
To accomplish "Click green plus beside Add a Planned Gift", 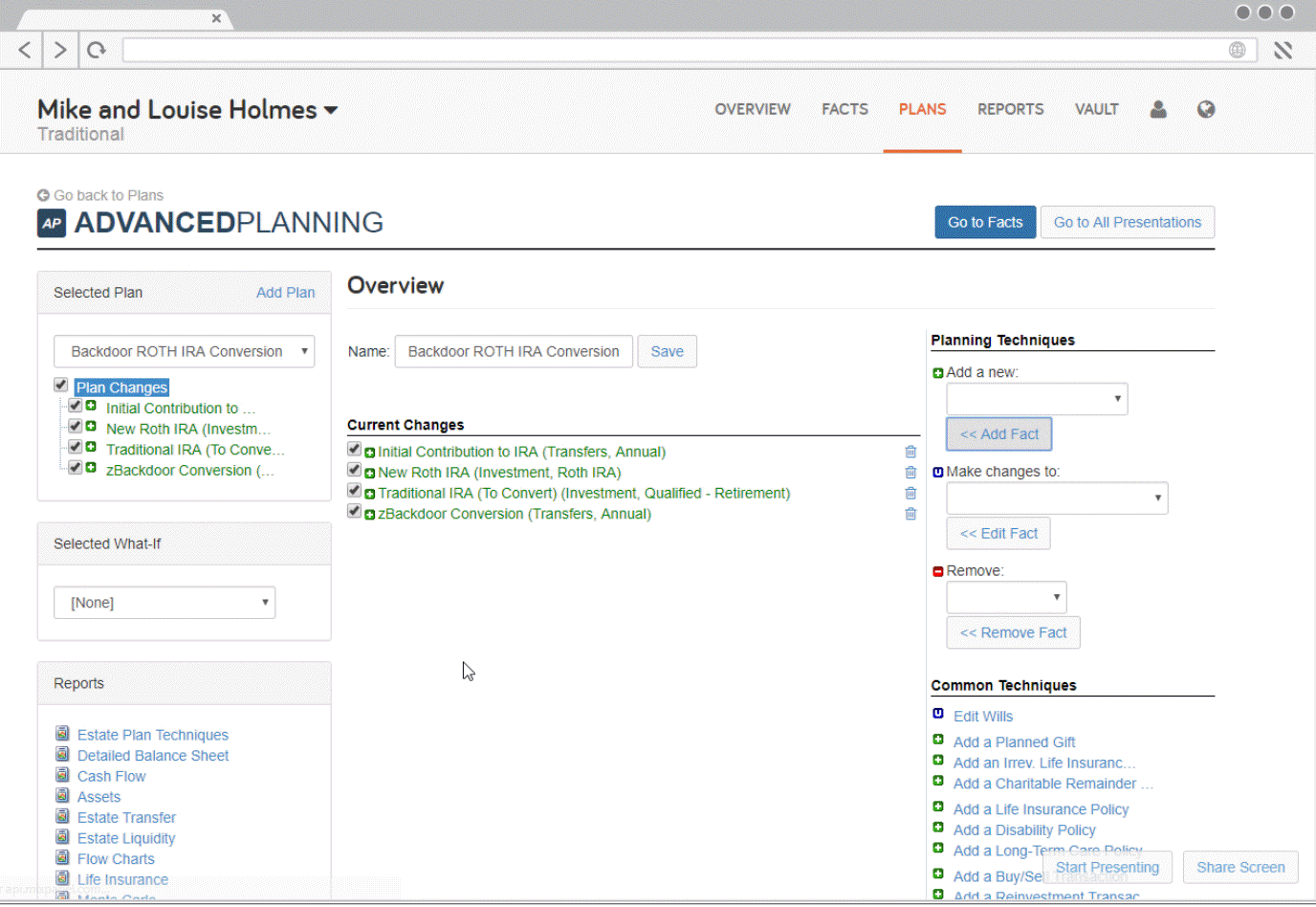I will [937, 740].
